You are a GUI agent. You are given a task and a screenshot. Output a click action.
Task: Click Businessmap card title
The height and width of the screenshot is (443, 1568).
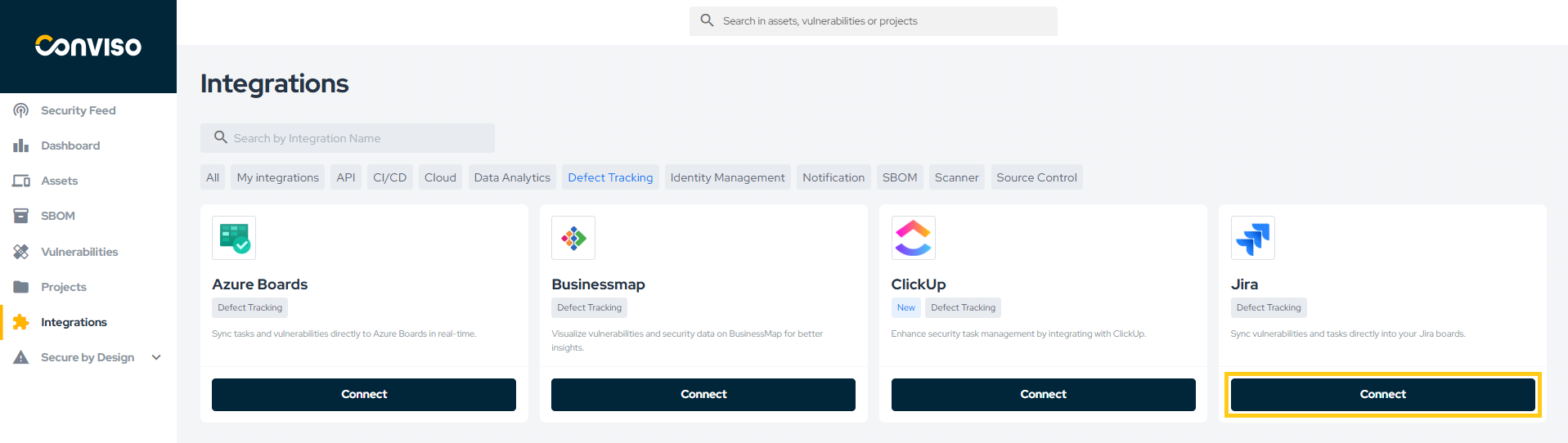click(x=598, y=284)
